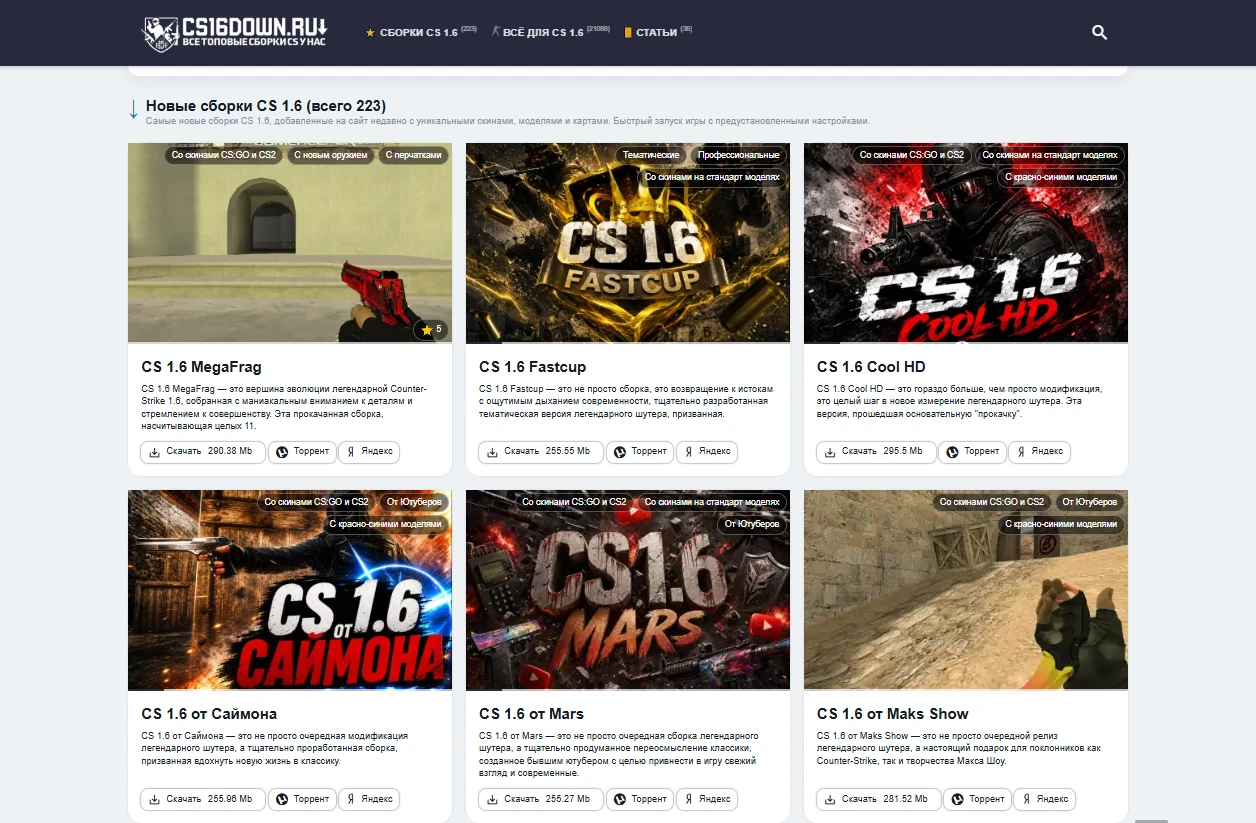Select the От Ютуберов tag on Саймона card
The height and width of the screenshot is (823, 1256).
(x=413, y=502)
